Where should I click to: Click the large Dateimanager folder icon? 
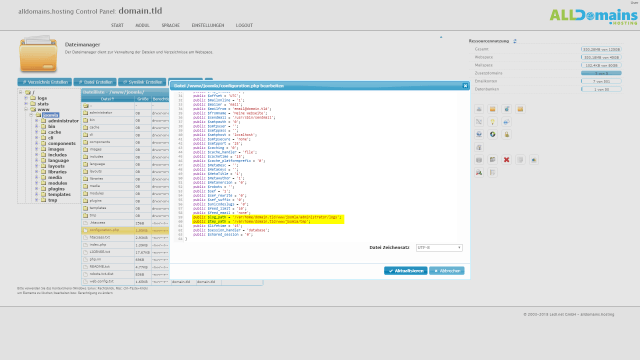tap(38, 54)
